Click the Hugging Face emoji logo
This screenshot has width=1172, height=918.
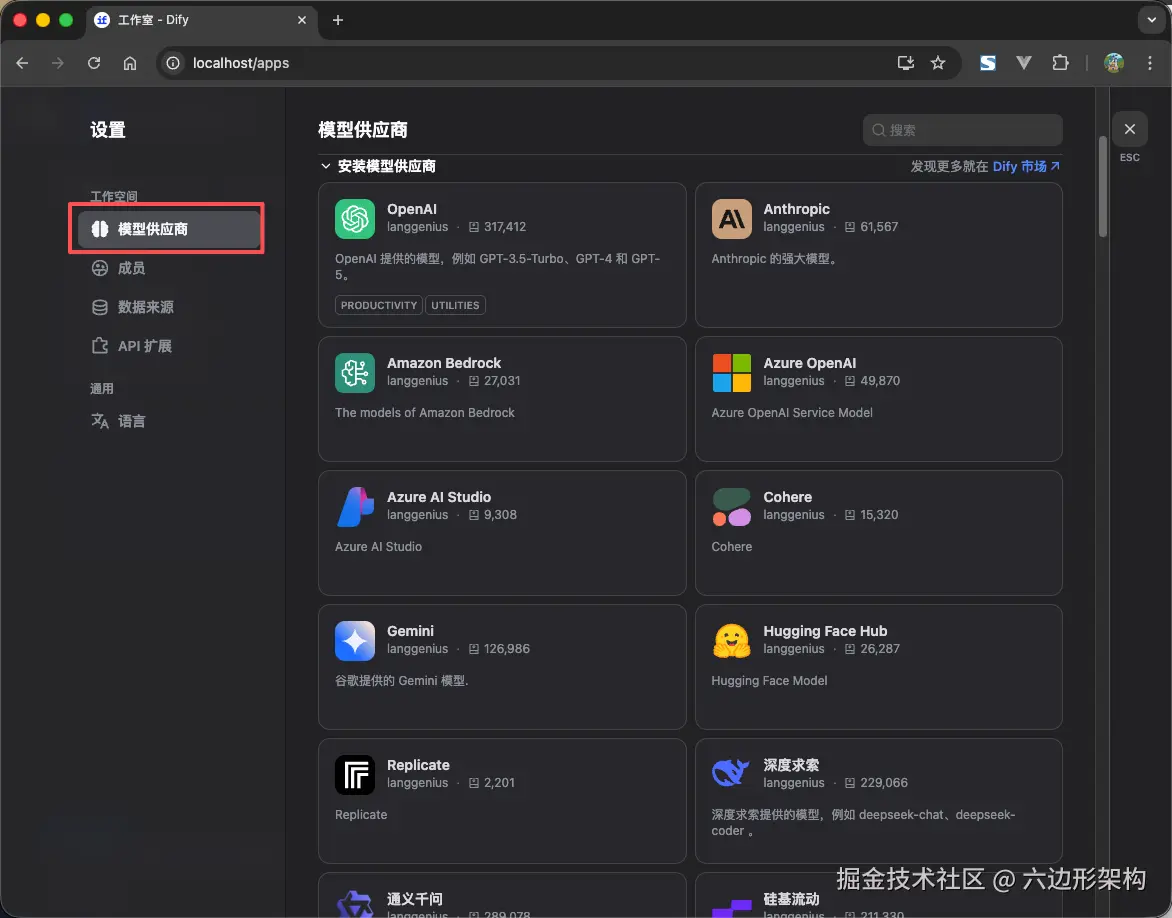click(x=731, y=641)
